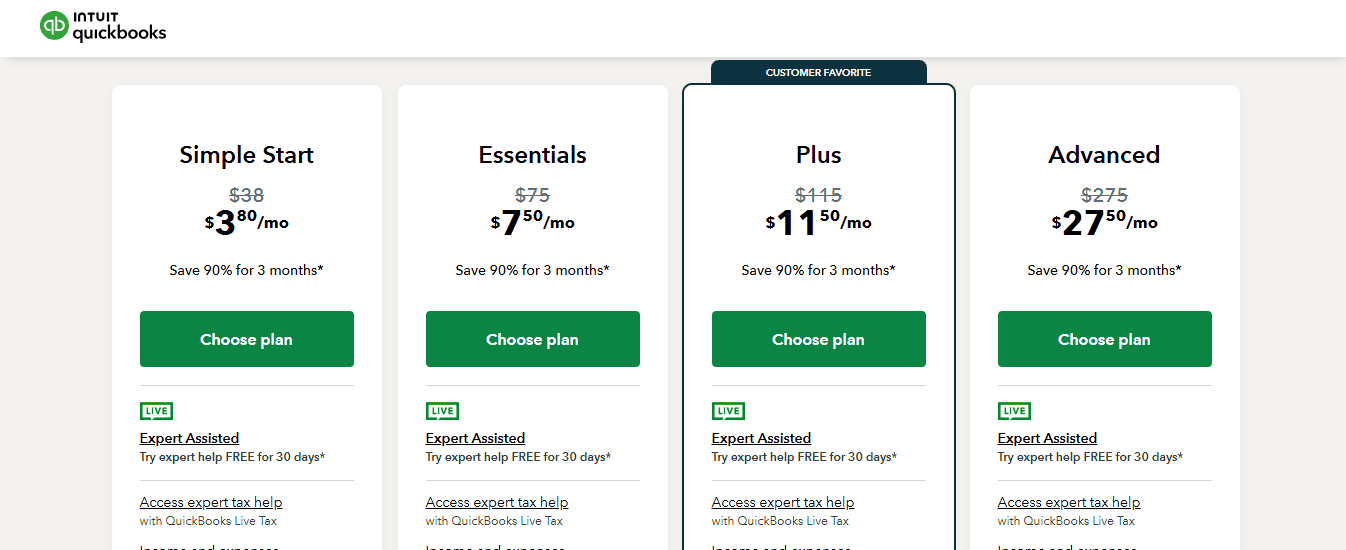Screen dimensions: 1346x550
Task: Click the LIVE badge in Simple Start
Action: click(x=156, y=411)
